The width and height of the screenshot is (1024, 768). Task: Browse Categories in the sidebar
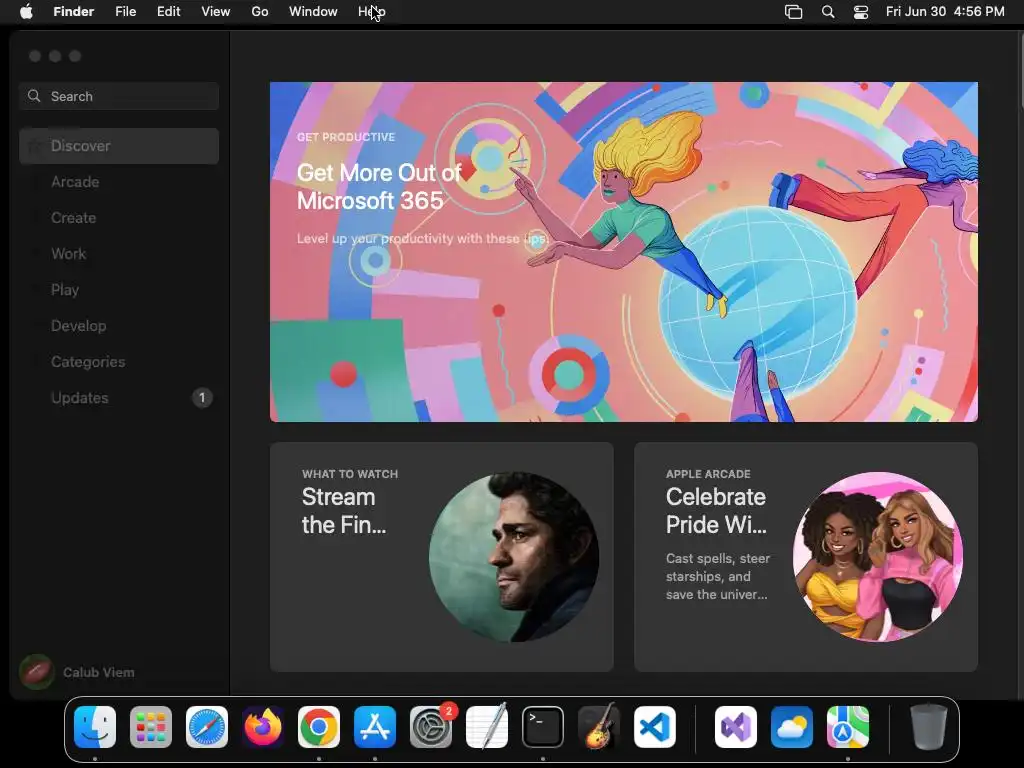(119, 361)
